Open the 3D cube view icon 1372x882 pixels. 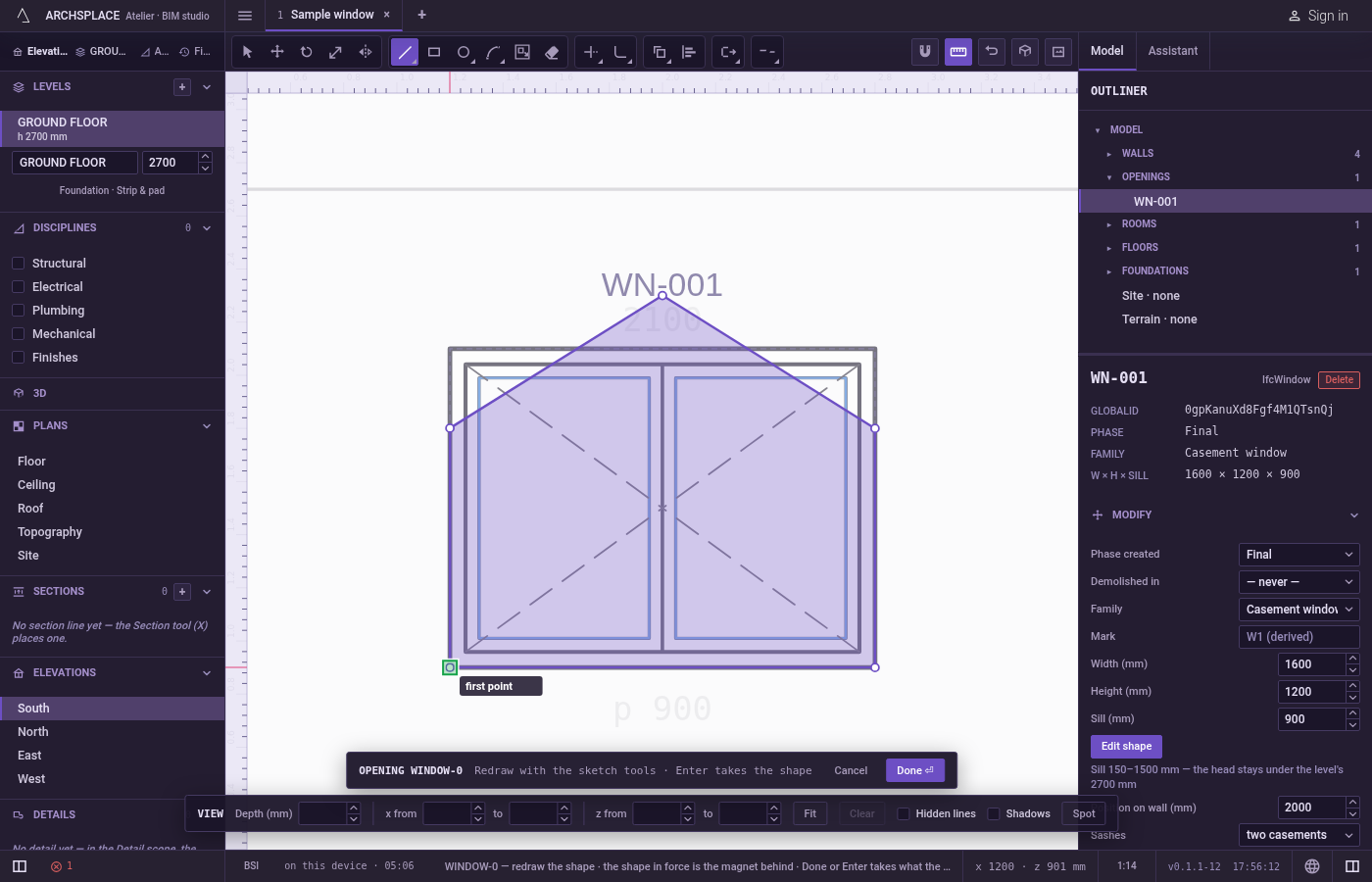1025,52
